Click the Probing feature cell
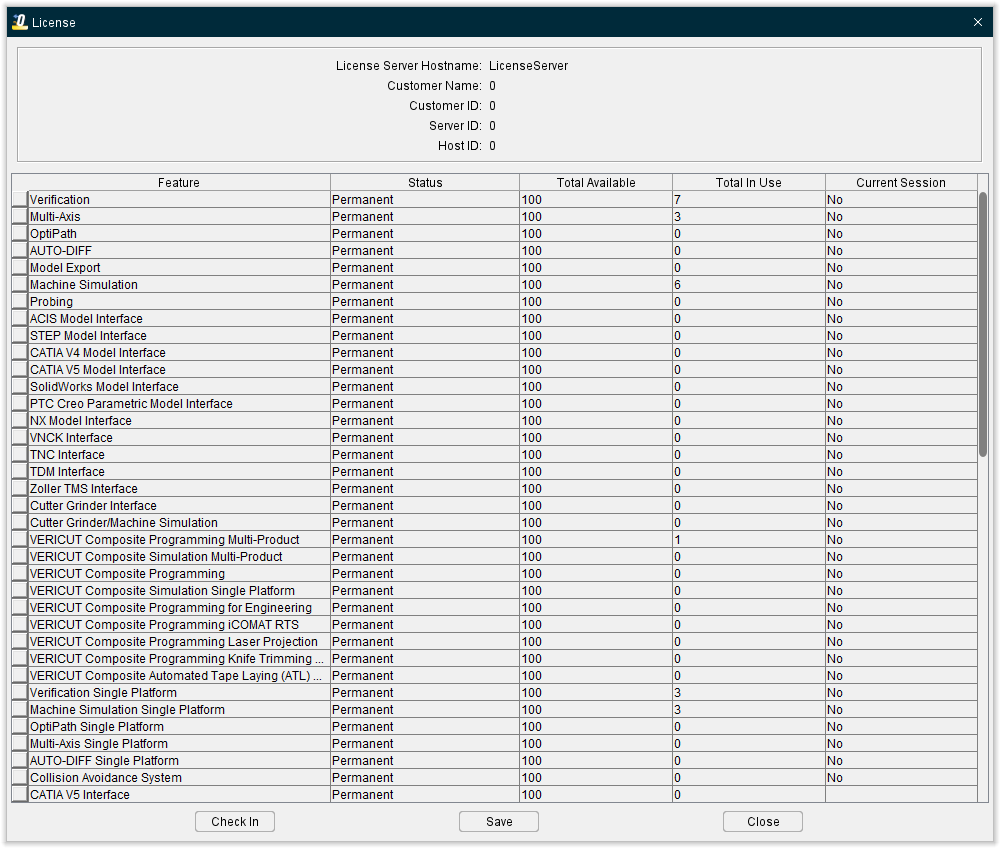 pyautogui.click(x=179, y=302)
